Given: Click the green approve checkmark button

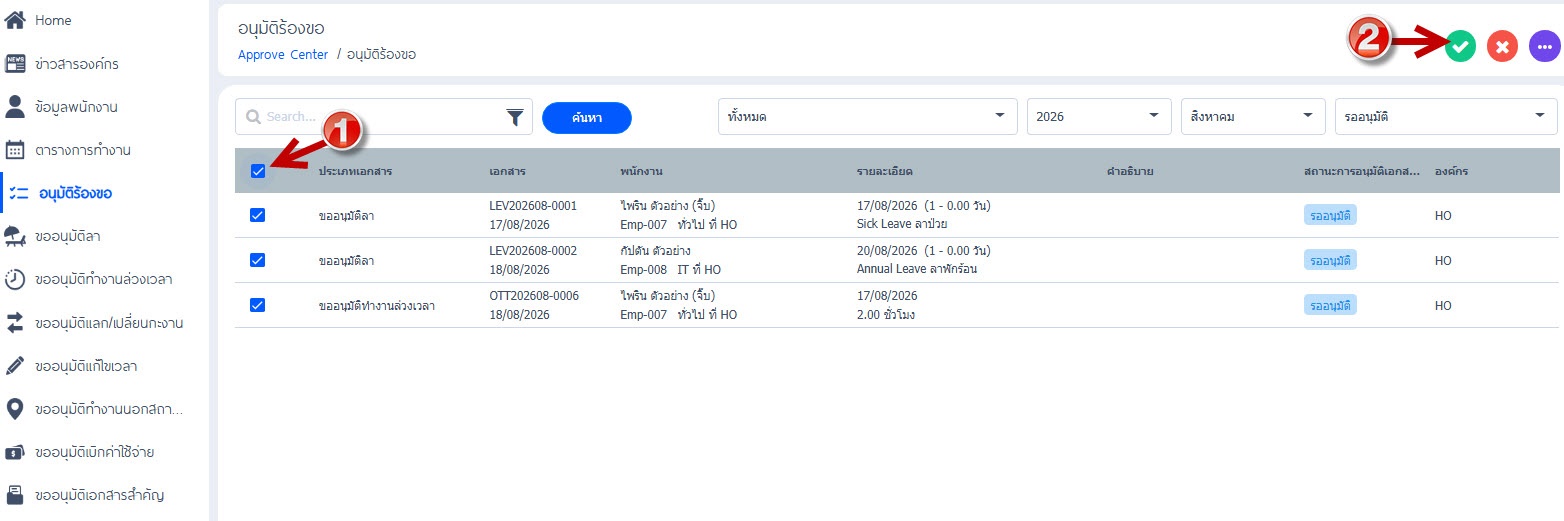Looking at the screenshot, I should coord(1460,46).
